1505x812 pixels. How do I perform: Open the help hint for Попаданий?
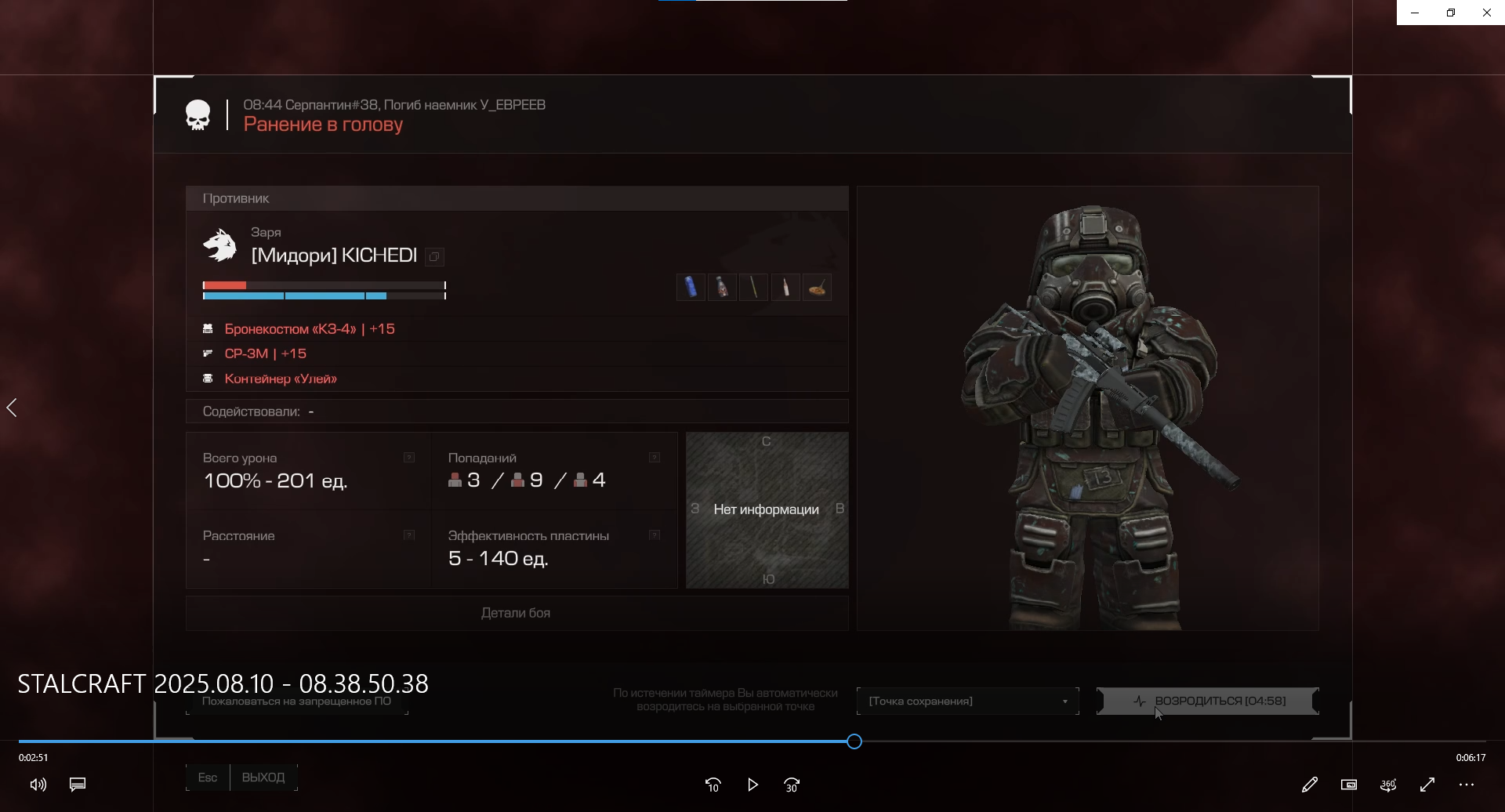pos(655,457)
